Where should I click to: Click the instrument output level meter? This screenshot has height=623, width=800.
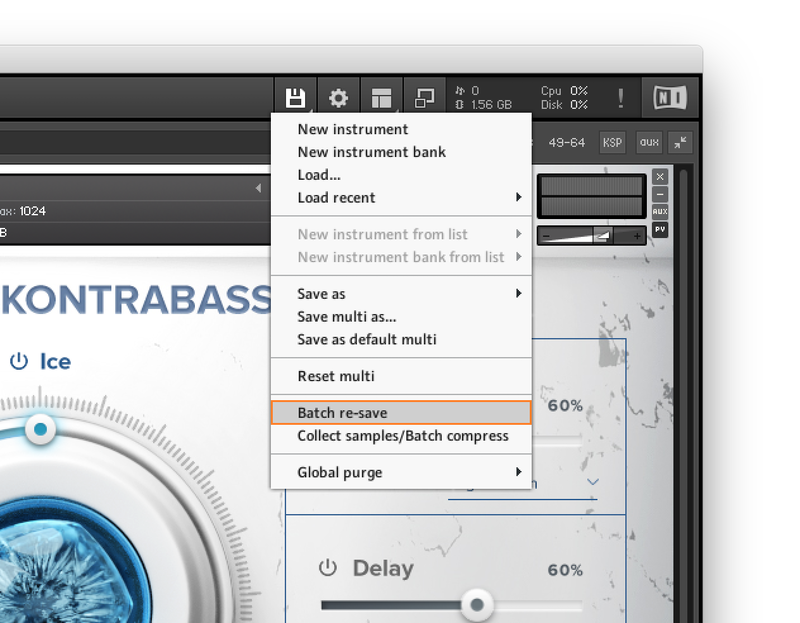click(x=592, y=196)
